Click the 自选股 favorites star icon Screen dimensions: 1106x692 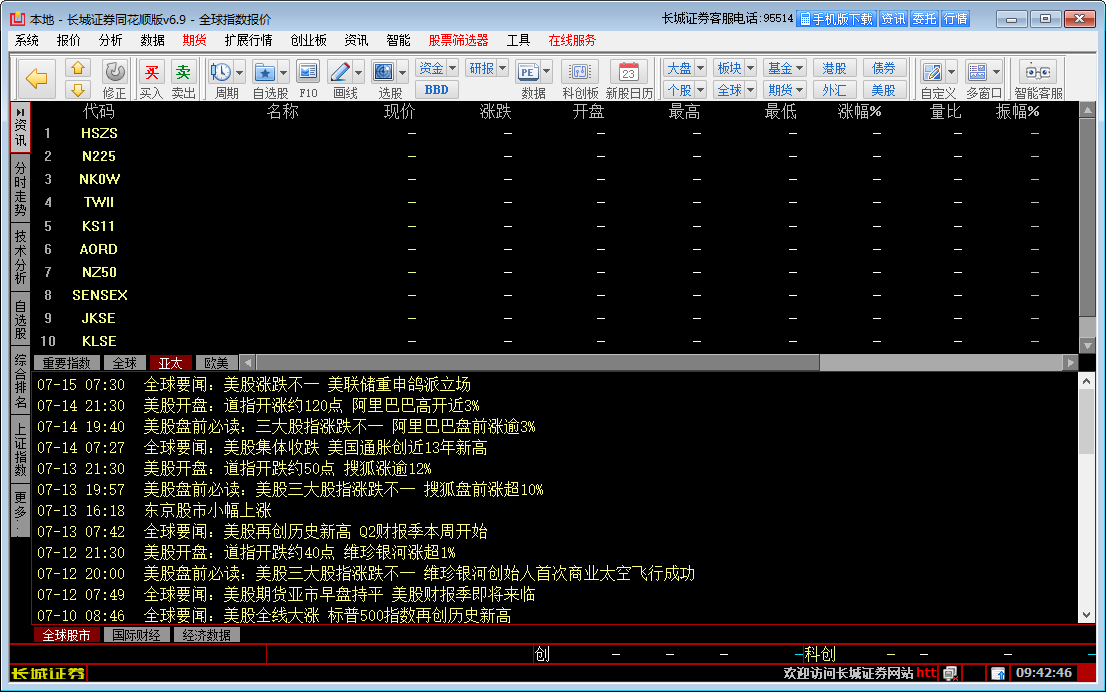coord(265,72)
